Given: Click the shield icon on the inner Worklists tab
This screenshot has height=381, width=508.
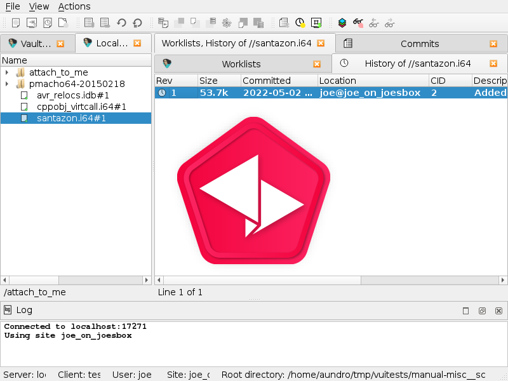Looking at the screenshot, I should pyautogui.click(x=167, y=63).
